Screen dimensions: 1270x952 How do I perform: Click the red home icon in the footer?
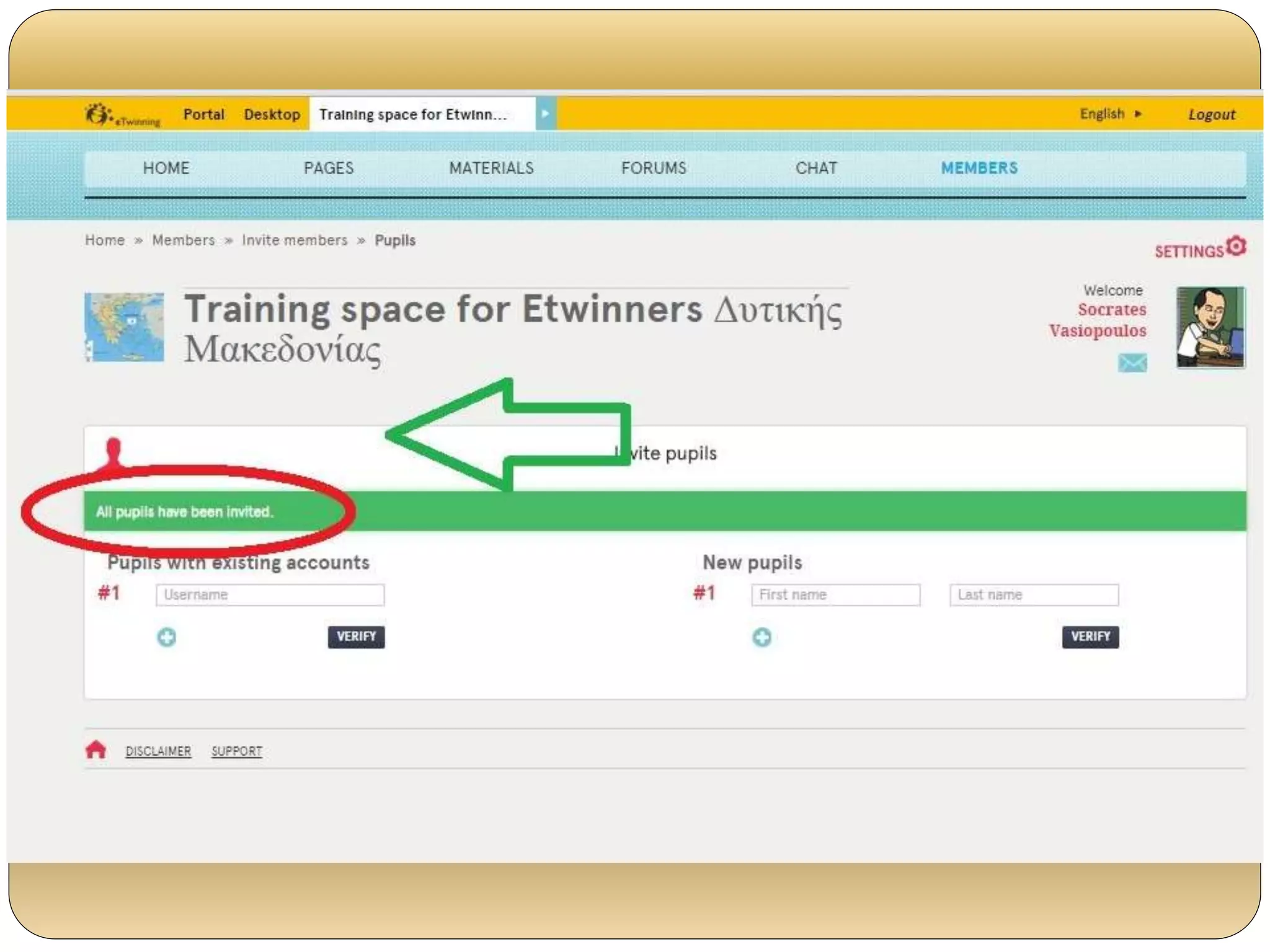[95, 750]
